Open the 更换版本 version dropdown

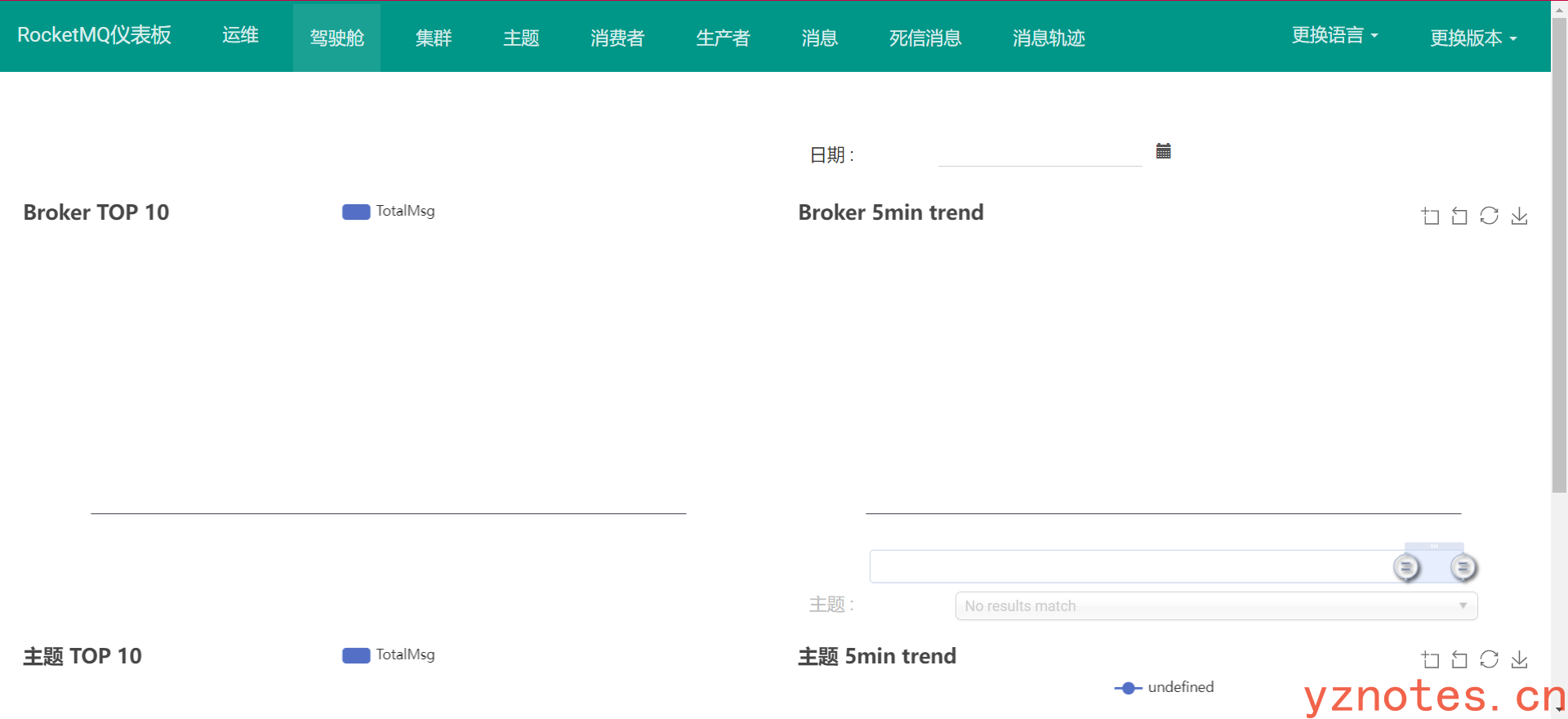(1472, 38)
